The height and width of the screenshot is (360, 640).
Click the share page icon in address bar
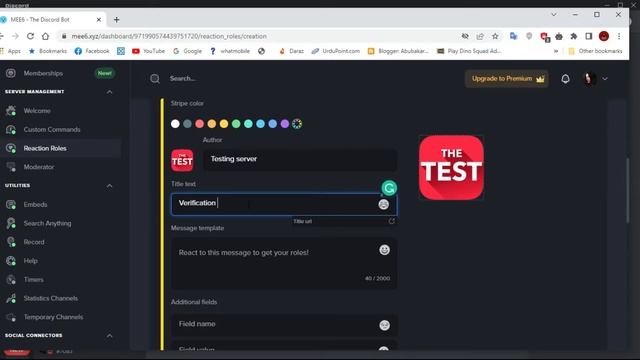click(x=480, y=36)
